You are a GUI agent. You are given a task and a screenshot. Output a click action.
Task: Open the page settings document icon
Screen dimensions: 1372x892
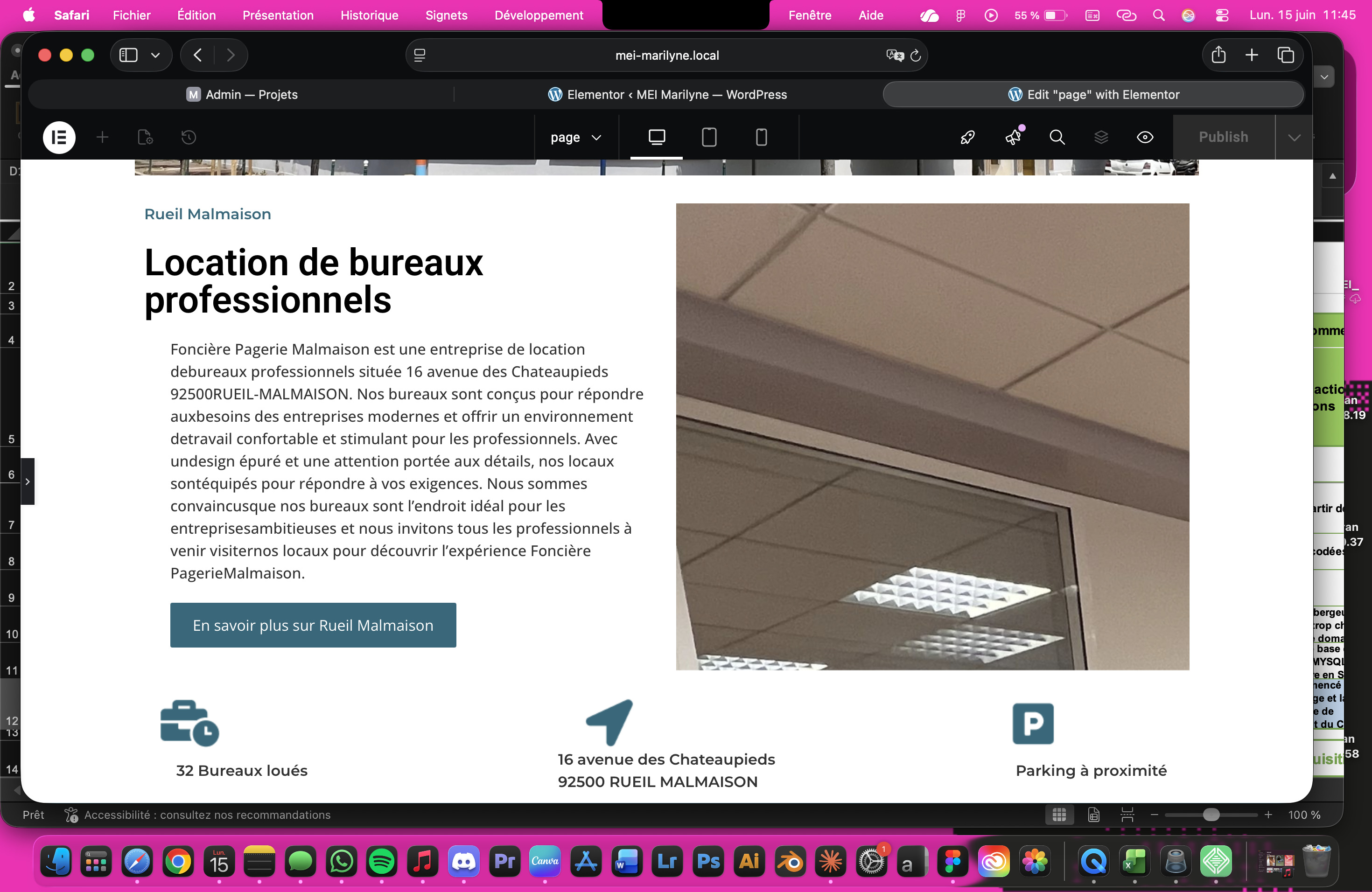(145, 137)
